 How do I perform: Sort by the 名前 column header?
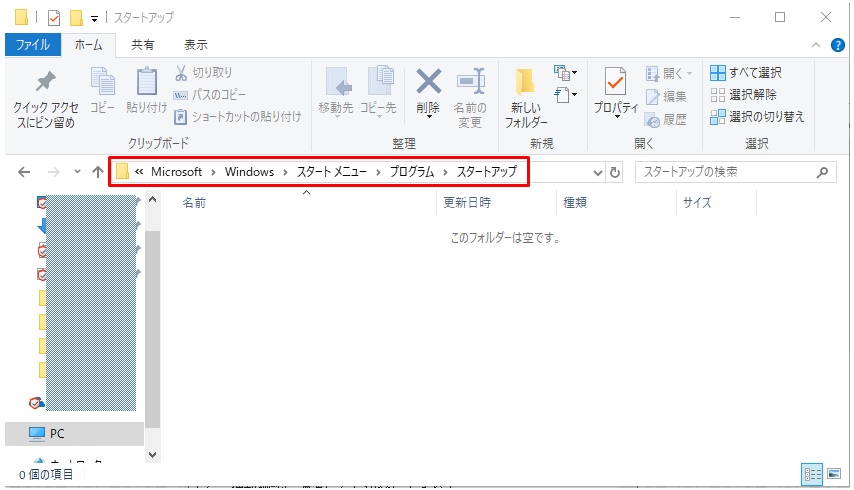point(194,203)
